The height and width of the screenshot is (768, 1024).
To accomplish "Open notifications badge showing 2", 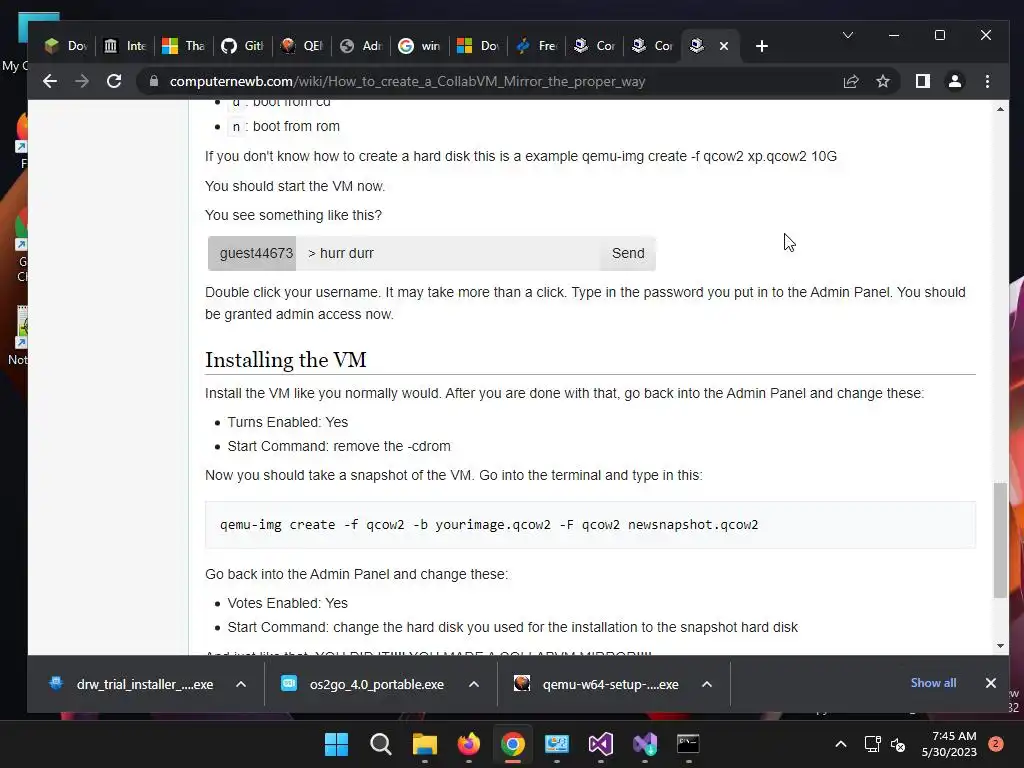I will coord(996,744).
